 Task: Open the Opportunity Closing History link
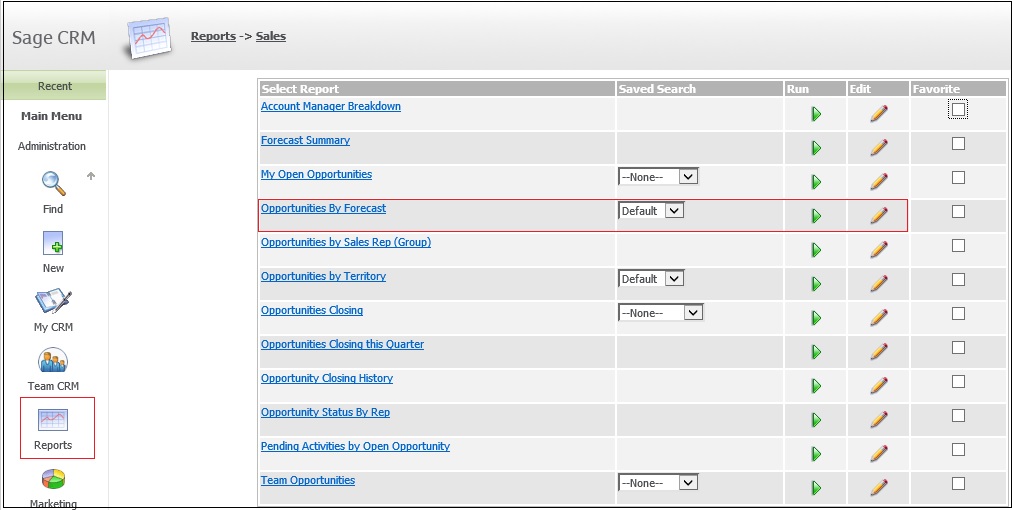[327, 378]
